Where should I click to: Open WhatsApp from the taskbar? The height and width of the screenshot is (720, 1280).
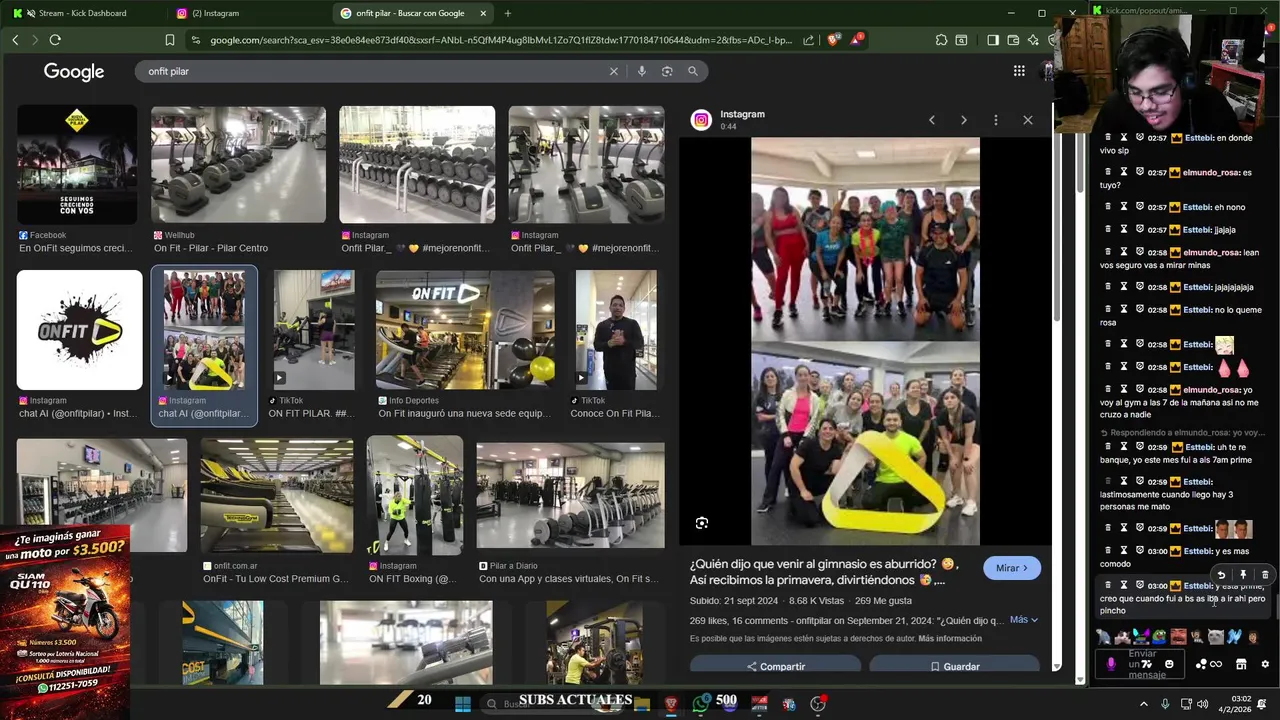[x=700, y=704]
